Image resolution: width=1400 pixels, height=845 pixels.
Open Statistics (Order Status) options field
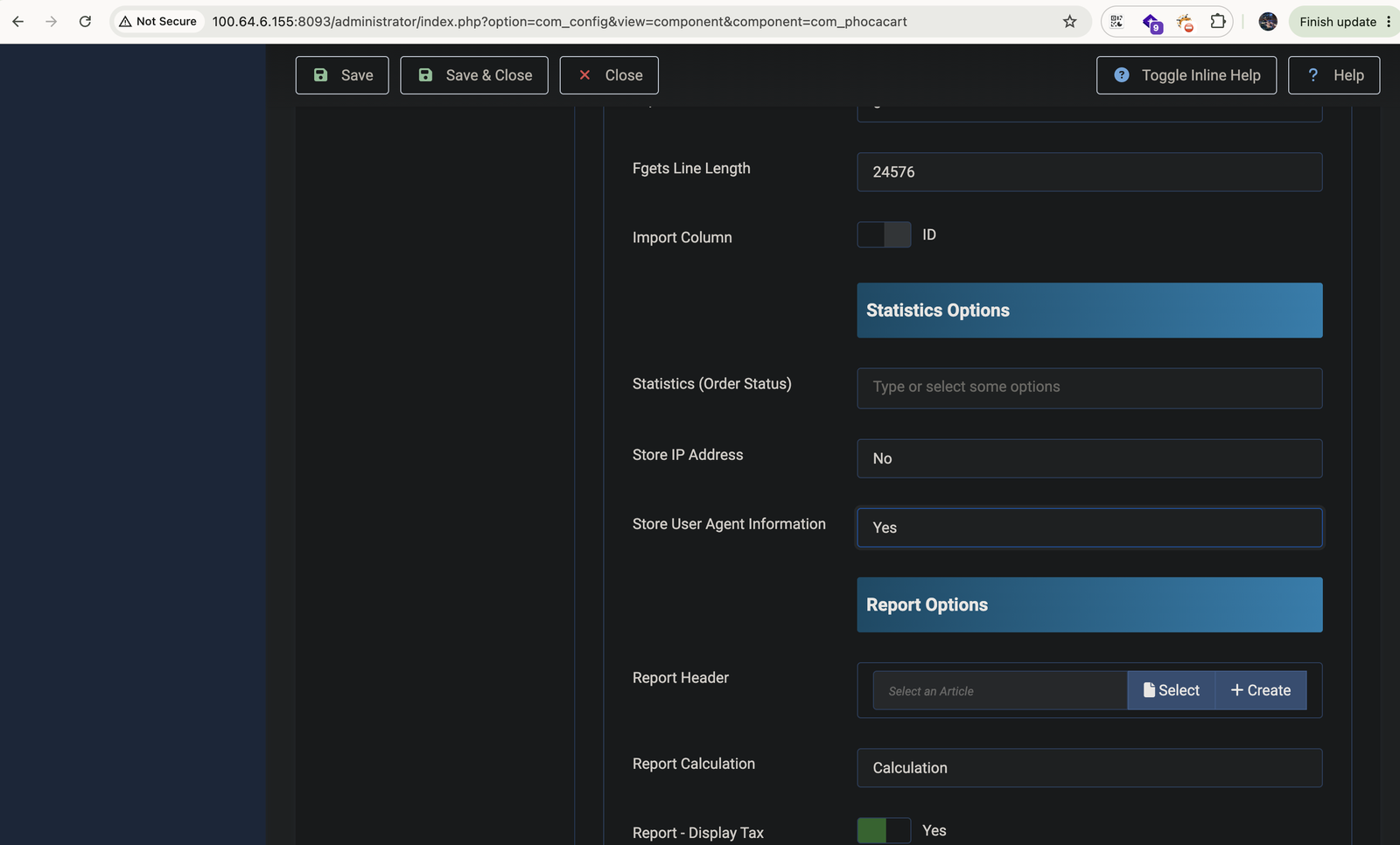pyautogui.click(x=1089, y=388)
